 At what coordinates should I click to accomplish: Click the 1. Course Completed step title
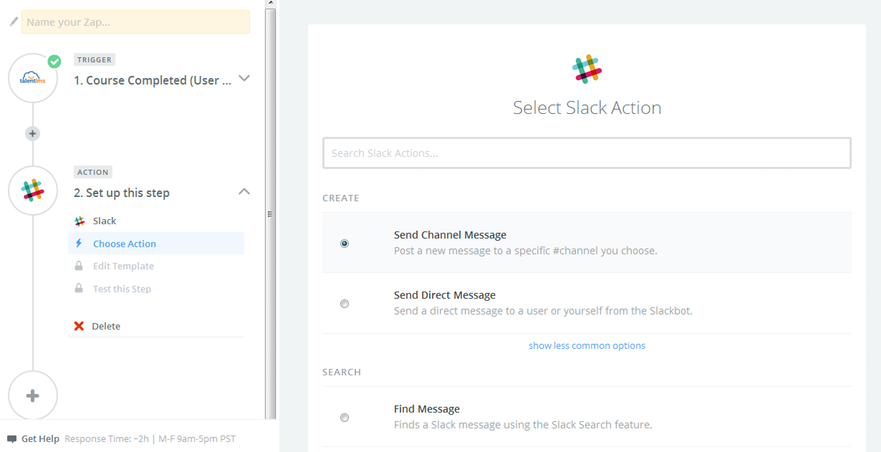tap(153, 80)
